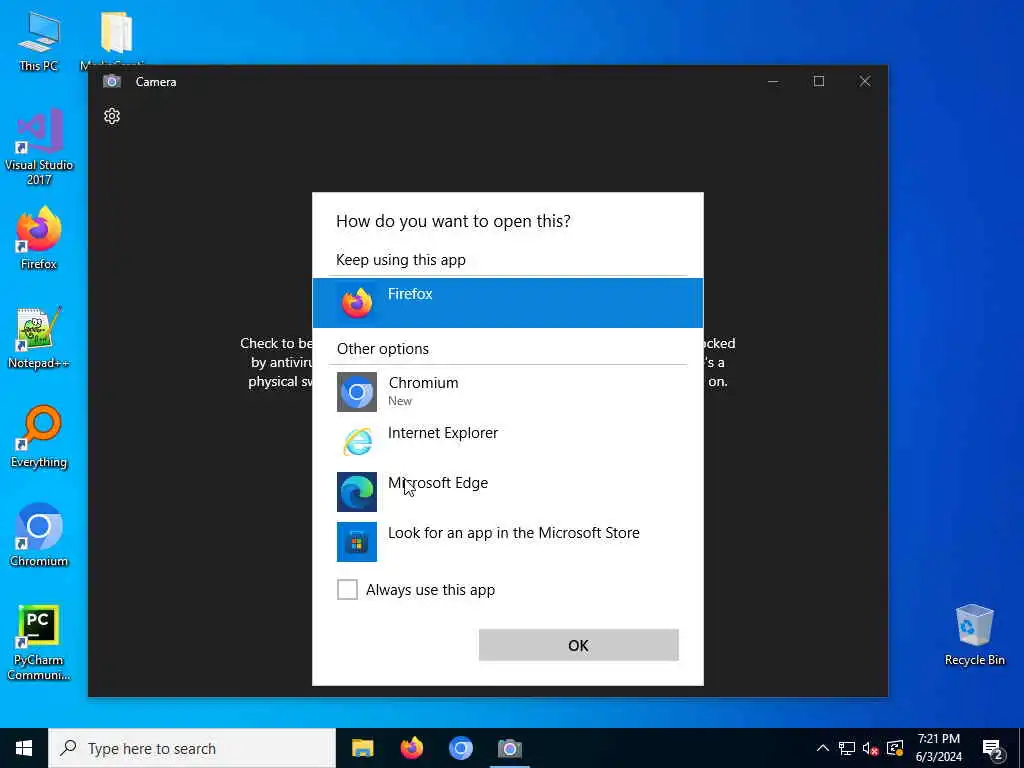Click the Firefox icon in the dialog
1024x768 pixels.
coord(357,303)
